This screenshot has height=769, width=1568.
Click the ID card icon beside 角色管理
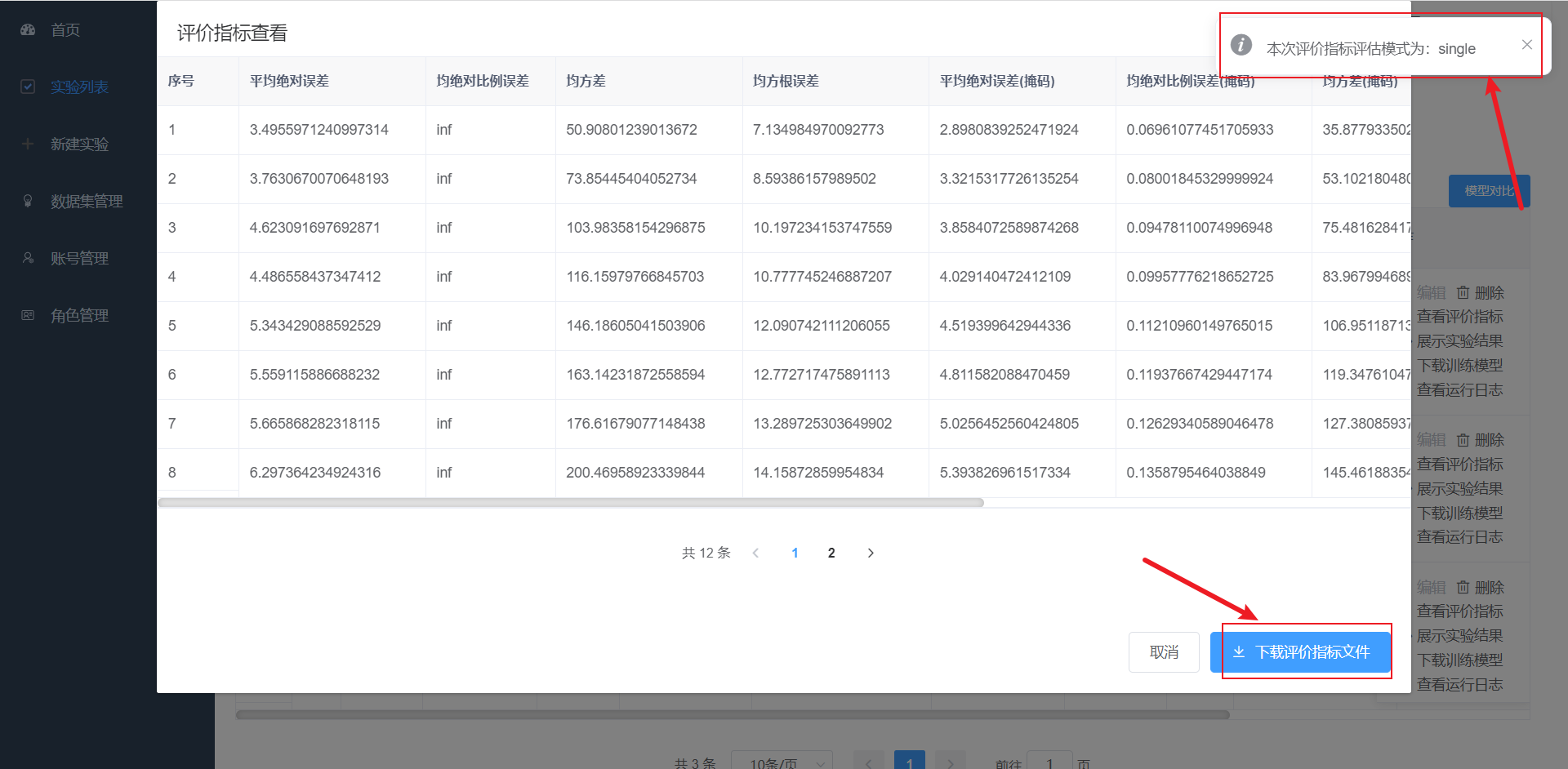tap(28, 315)
